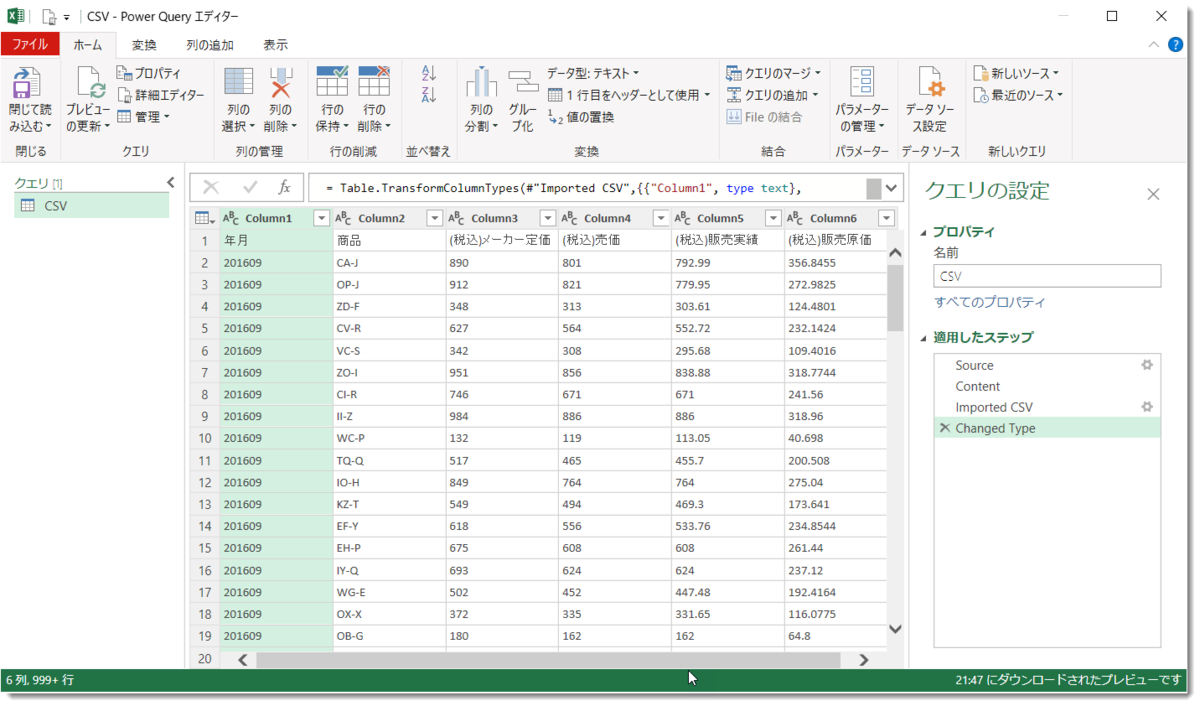Collapse the Properties (プロパティ) section
The image size is (1200, 706).
point(924,233)
